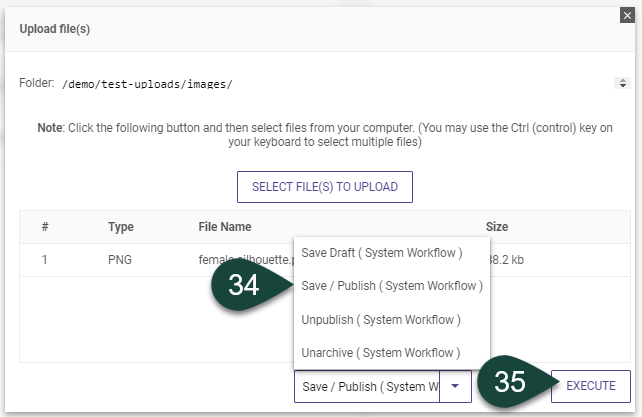The width and height of the screenshot is (642, 417).
Task: Close the Upload file(s) dialog
Action: pos(626,15)
